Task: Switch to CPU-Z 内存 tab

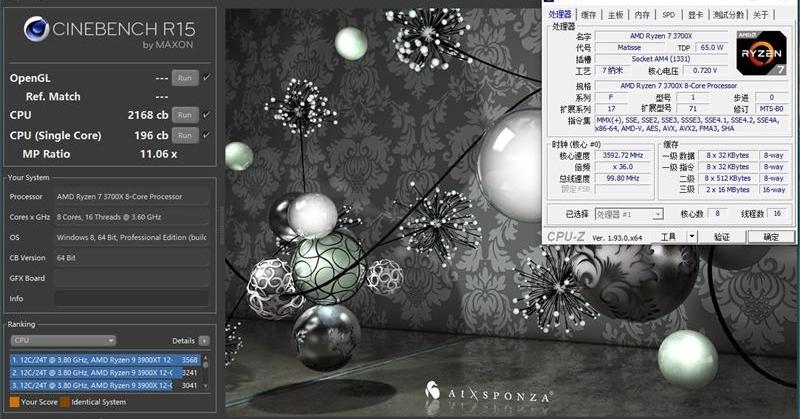Action: click(x=642, y=15)
